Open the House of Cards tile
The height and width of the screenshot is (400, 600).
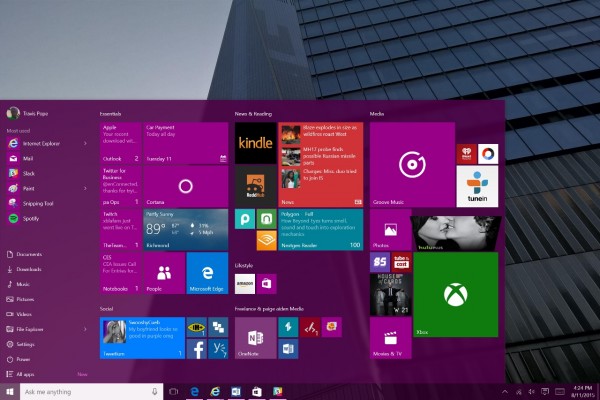(390, 295)
